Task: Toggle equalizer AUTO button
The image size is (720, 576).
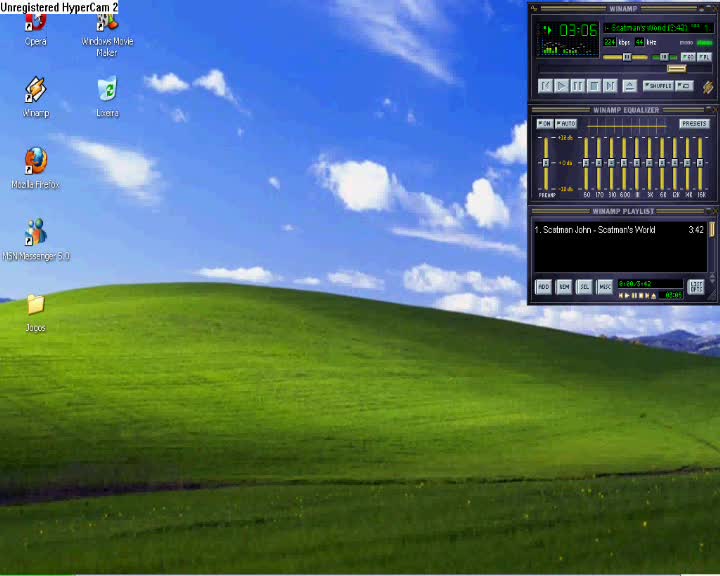Action: (566, 124)
